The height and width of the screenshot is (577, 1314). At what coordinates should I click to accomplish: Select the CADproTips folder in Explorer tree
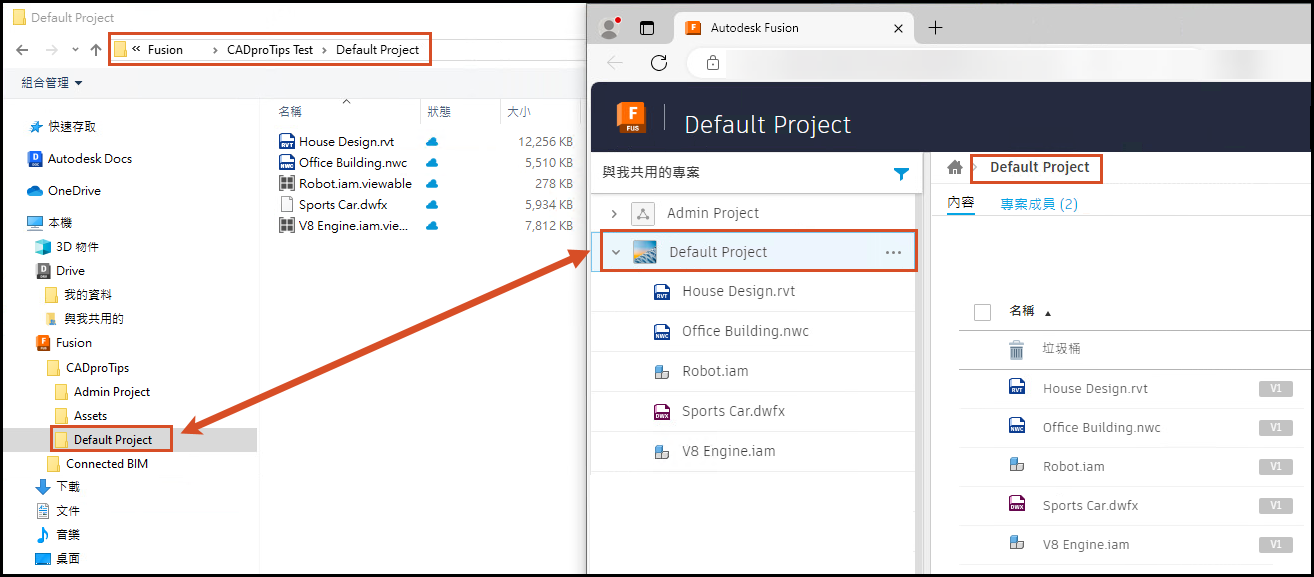click(97, 367)
